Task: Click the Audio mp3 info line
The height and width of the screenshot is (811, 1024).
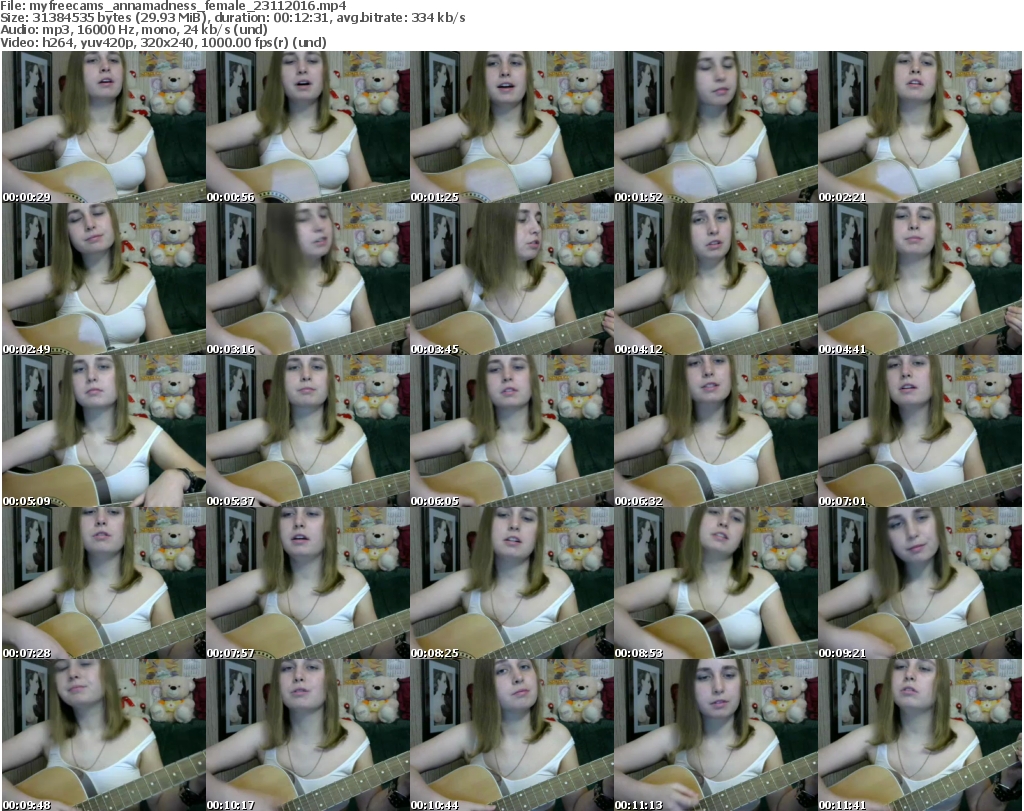Action: coord(134,30)
